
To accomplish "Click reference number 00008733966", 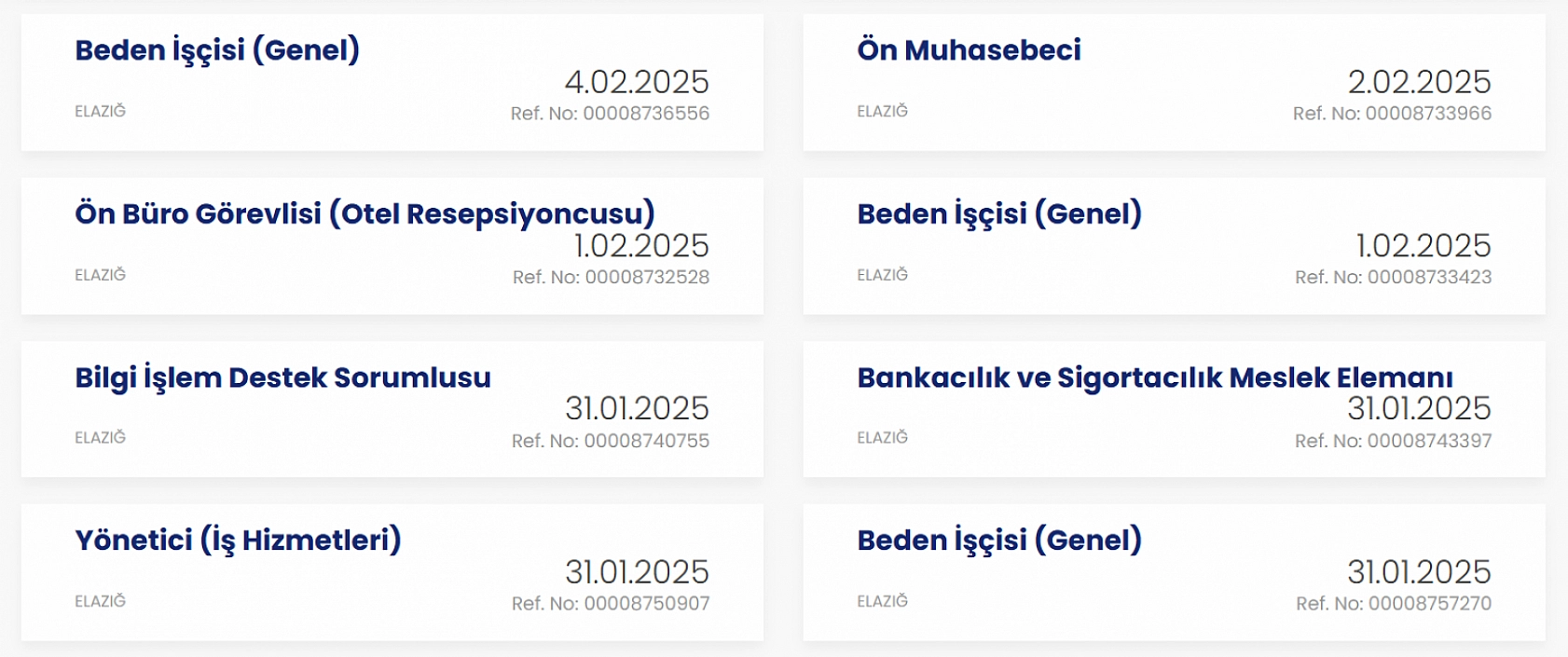I will coord(1392,114).
